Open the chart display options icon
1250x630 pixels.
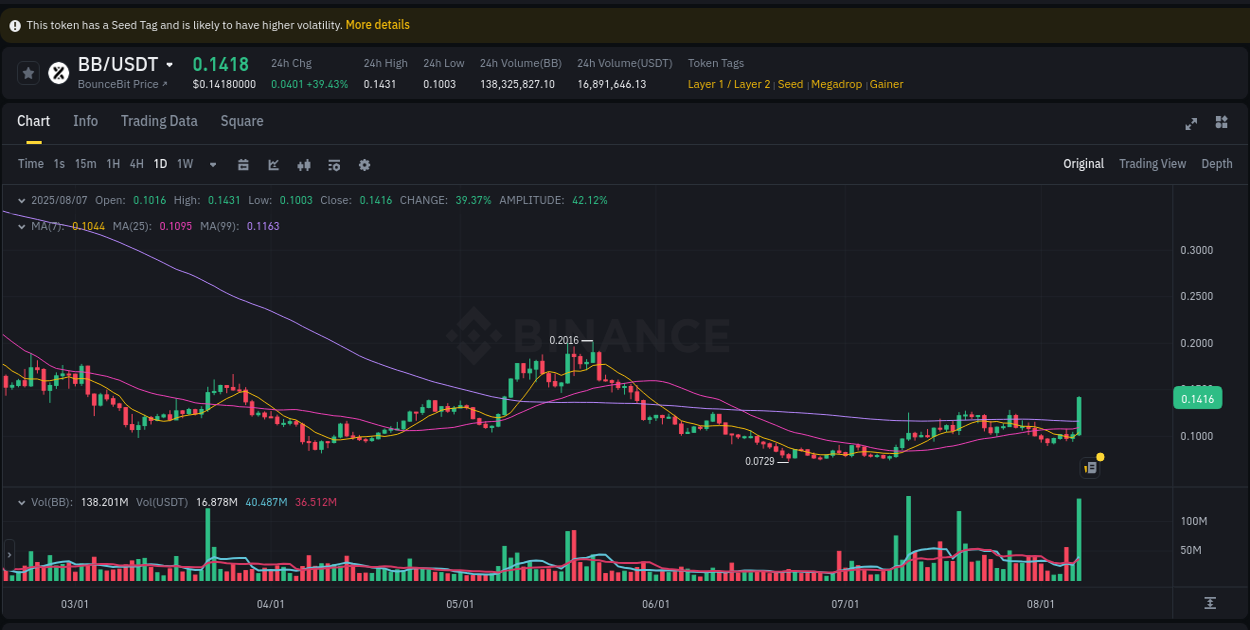pyautogui.click(x=334, y=163)
